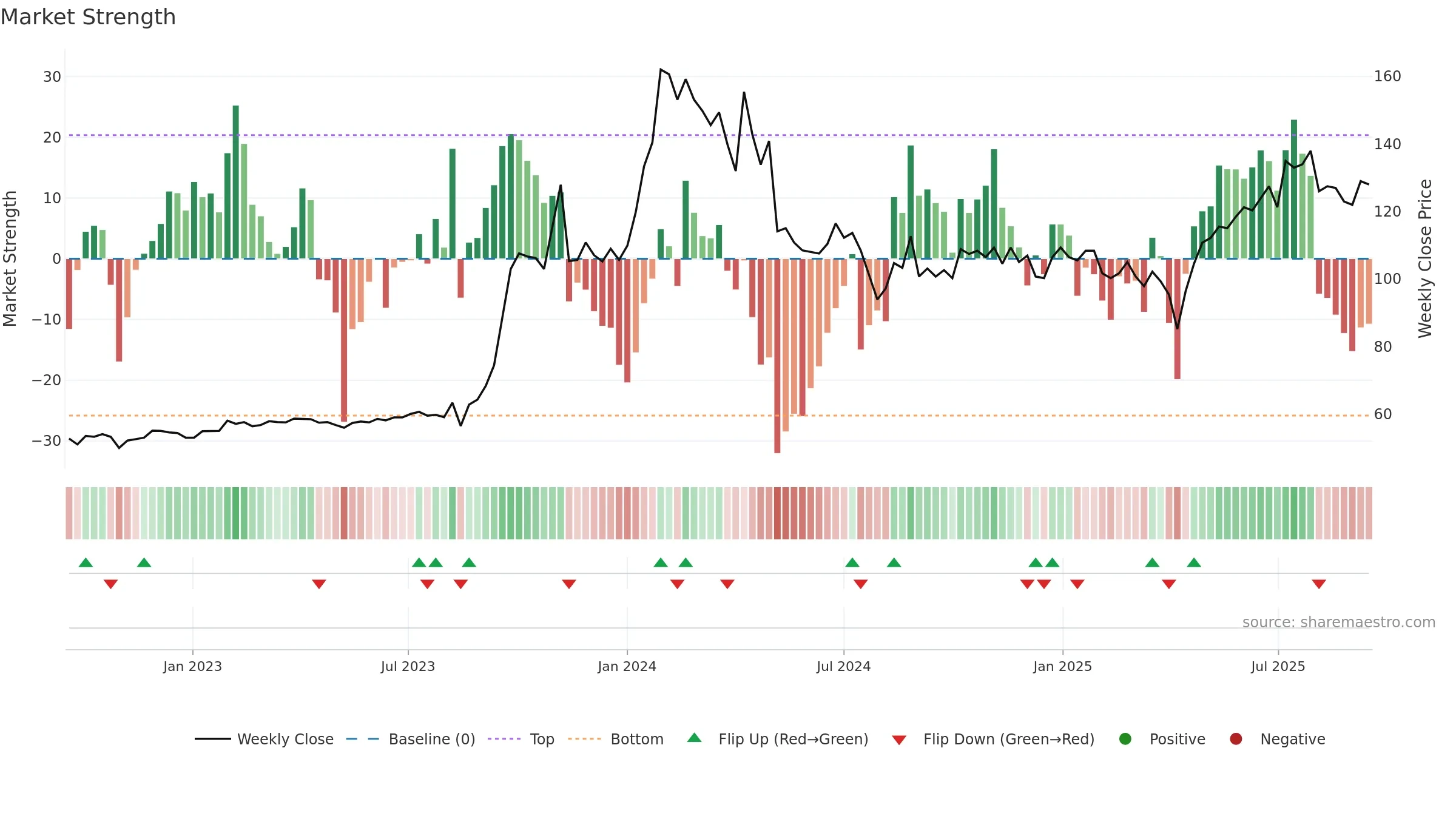Click the 60 tick on right price axis
The height and width of the screenshot is (819, 1456).
pyautogui.click(x=1383, y=414)
